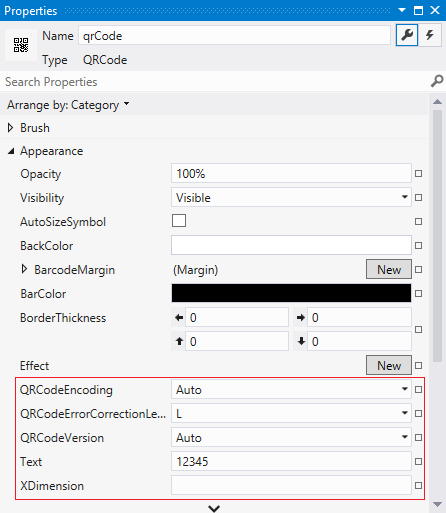Expand the Brush category
The image size is (446, 513).
11,128
